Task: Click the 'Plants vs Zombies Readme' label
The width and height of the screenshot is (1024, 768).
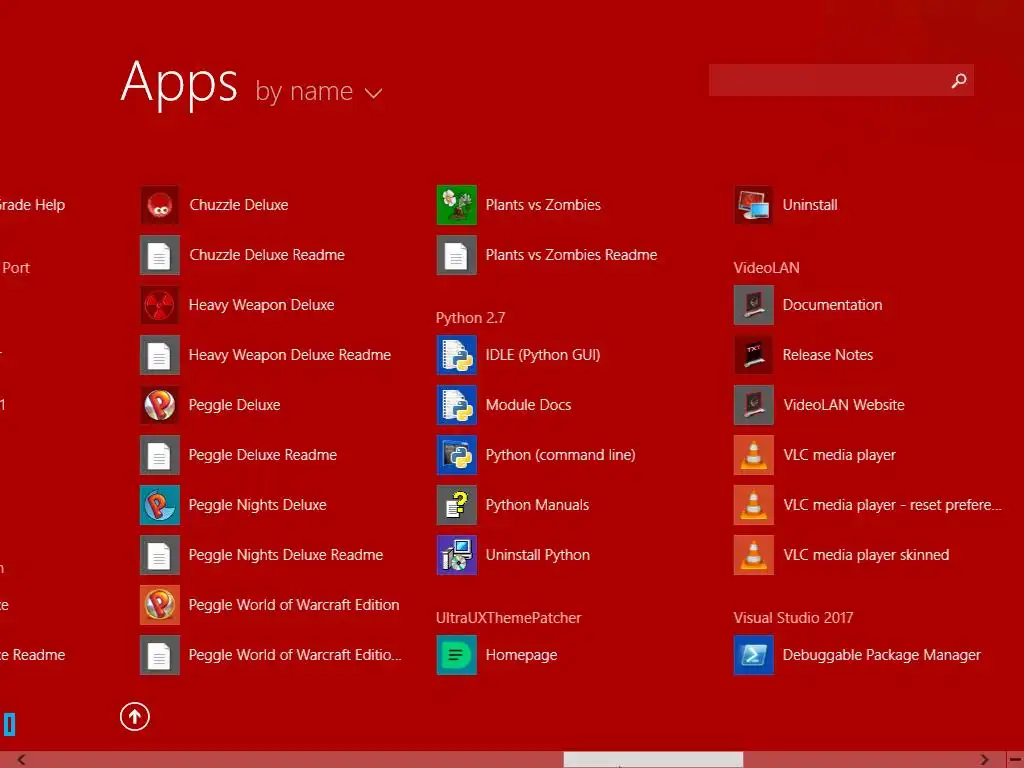Action: (571, 255)
